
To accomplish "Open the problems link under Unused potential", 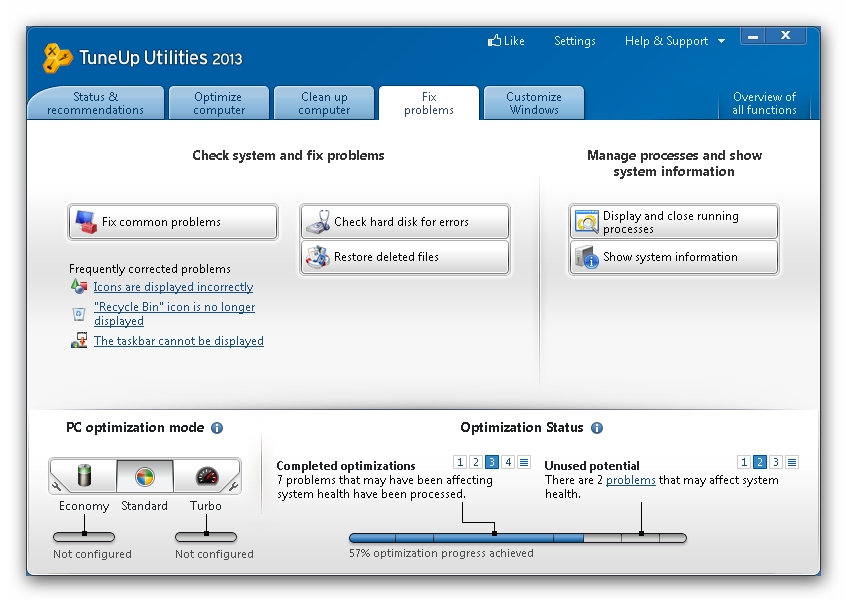I will point(630,480).
